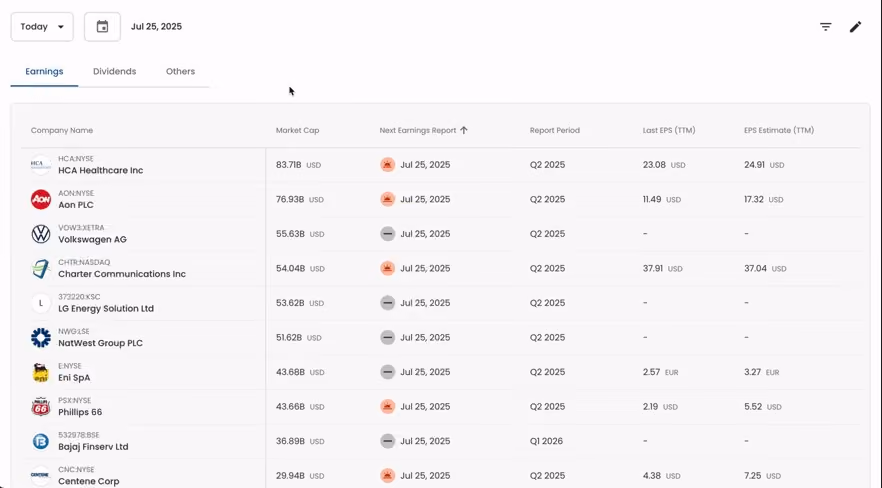
Task: Select the 37.91 last EPS value
Action: (652, 268)
